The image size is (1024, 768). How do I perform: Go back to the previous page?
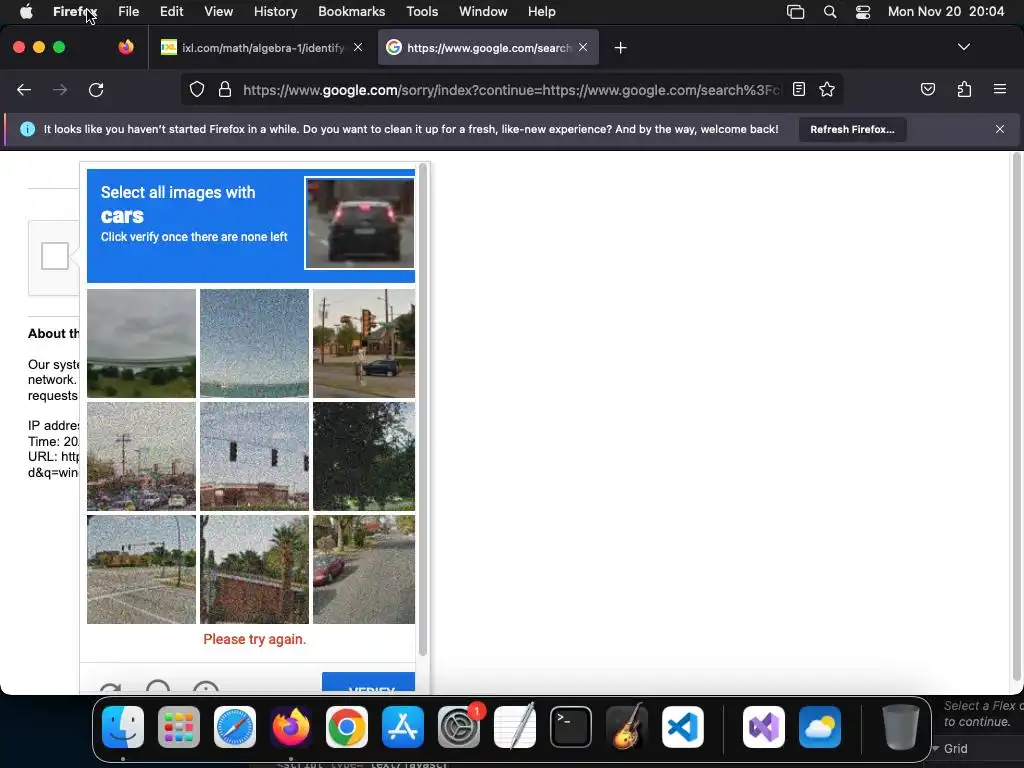click(x=24, y=89)
